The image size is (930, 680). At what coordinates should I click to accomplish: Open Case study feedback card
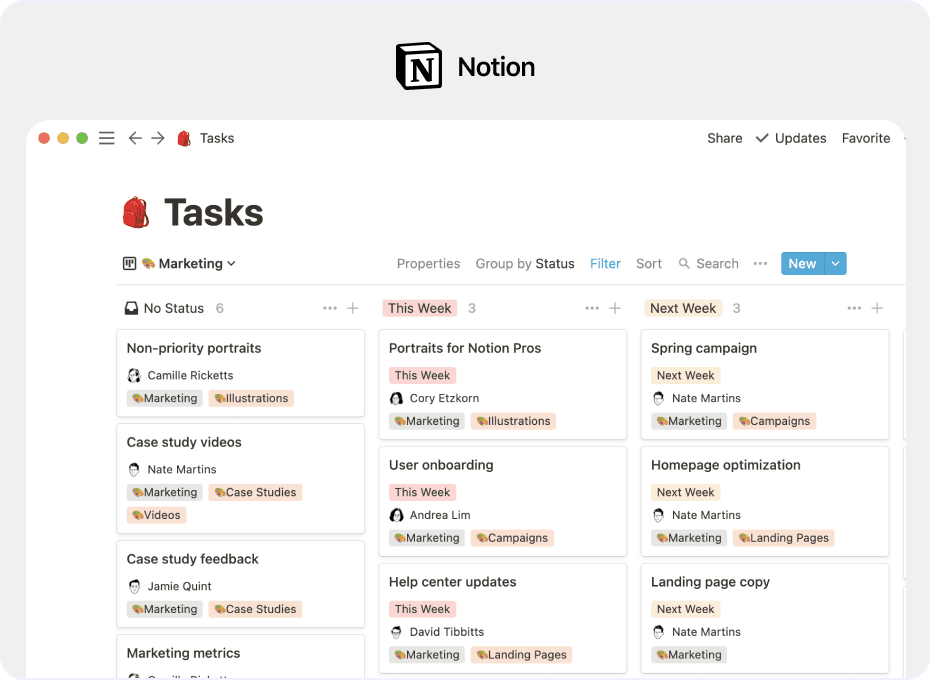point(240,584)
